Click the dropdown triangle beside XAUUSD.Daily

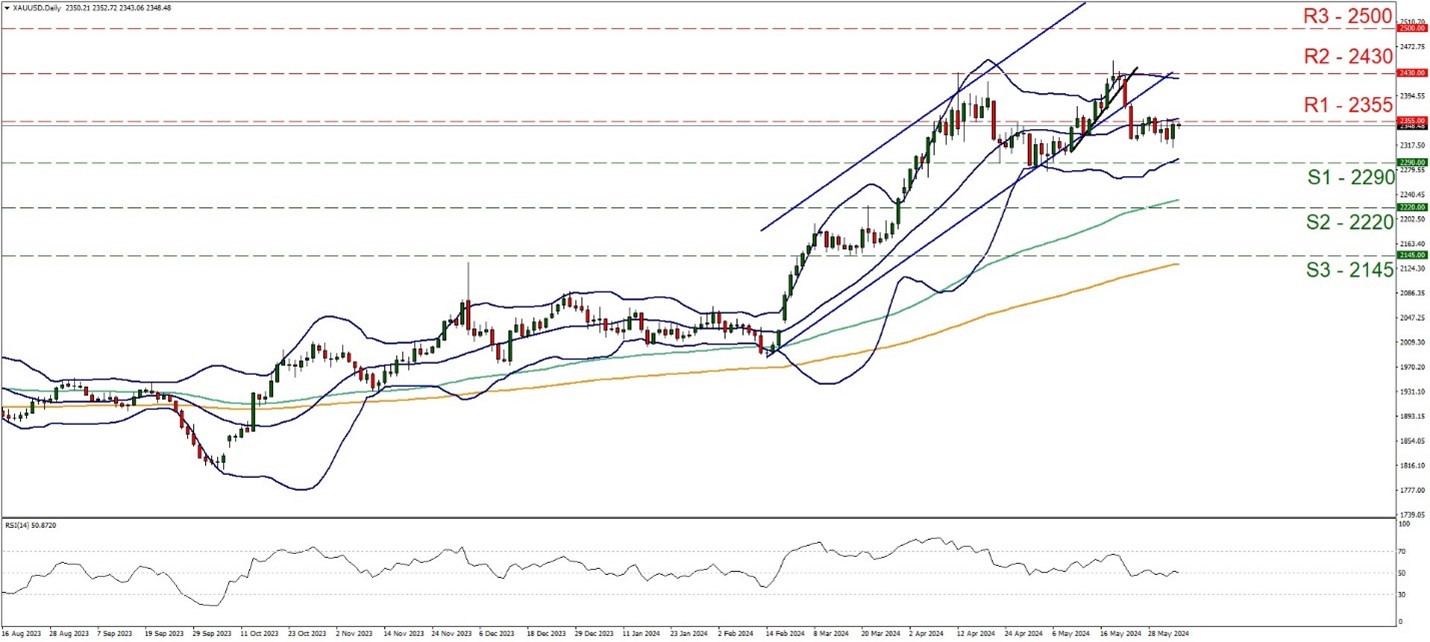point(5,8)
